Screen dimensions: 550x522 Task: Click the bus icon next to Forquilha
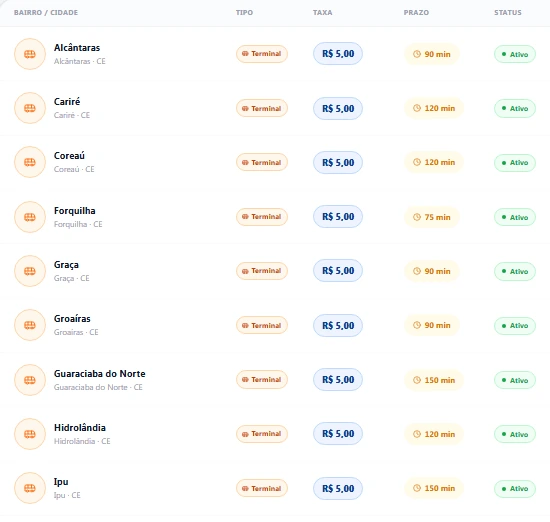[x=30, y=217]
